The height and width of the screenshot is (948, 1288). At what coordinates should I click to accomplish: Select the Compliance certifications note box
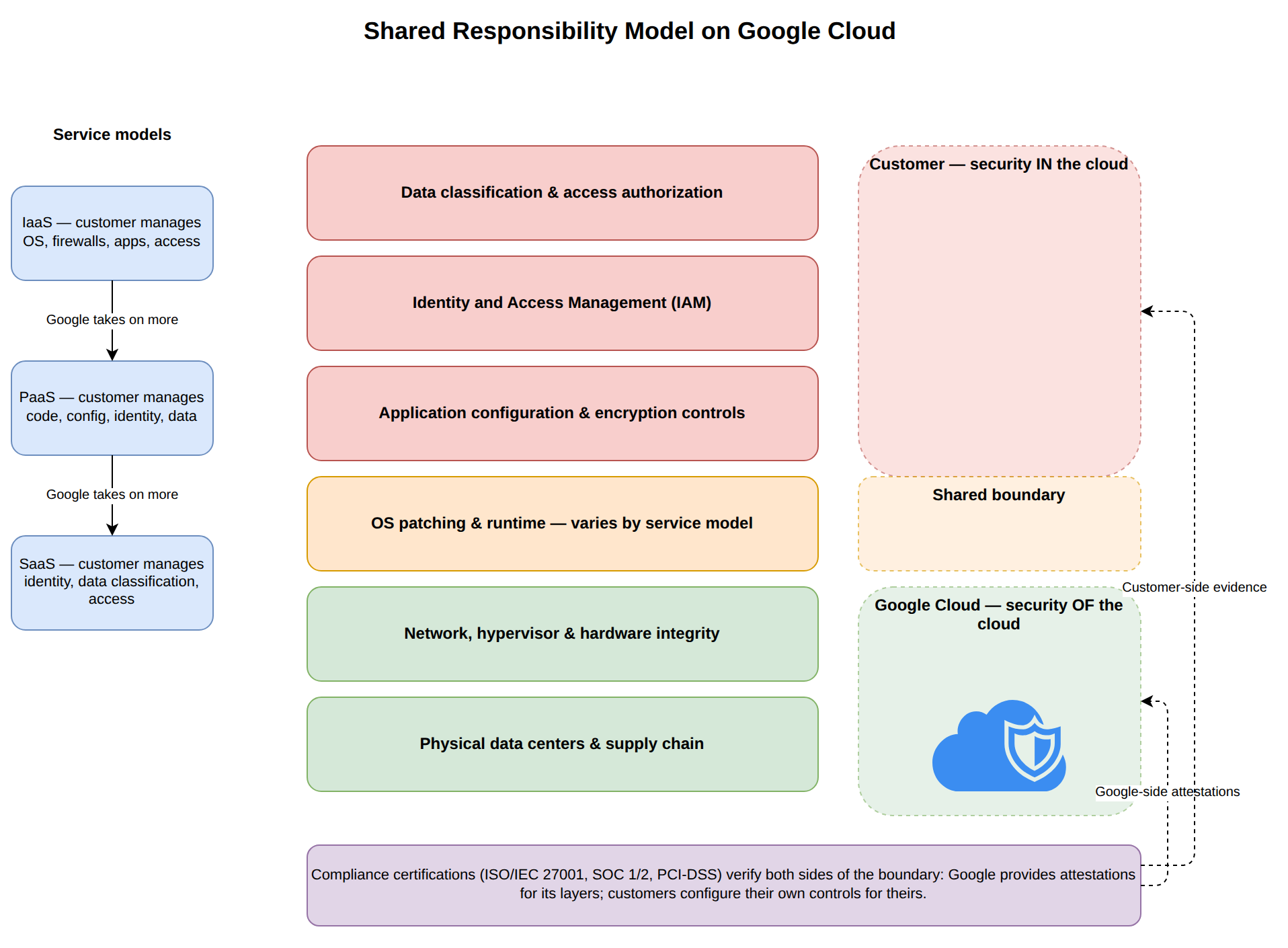[x=724, y=885]
